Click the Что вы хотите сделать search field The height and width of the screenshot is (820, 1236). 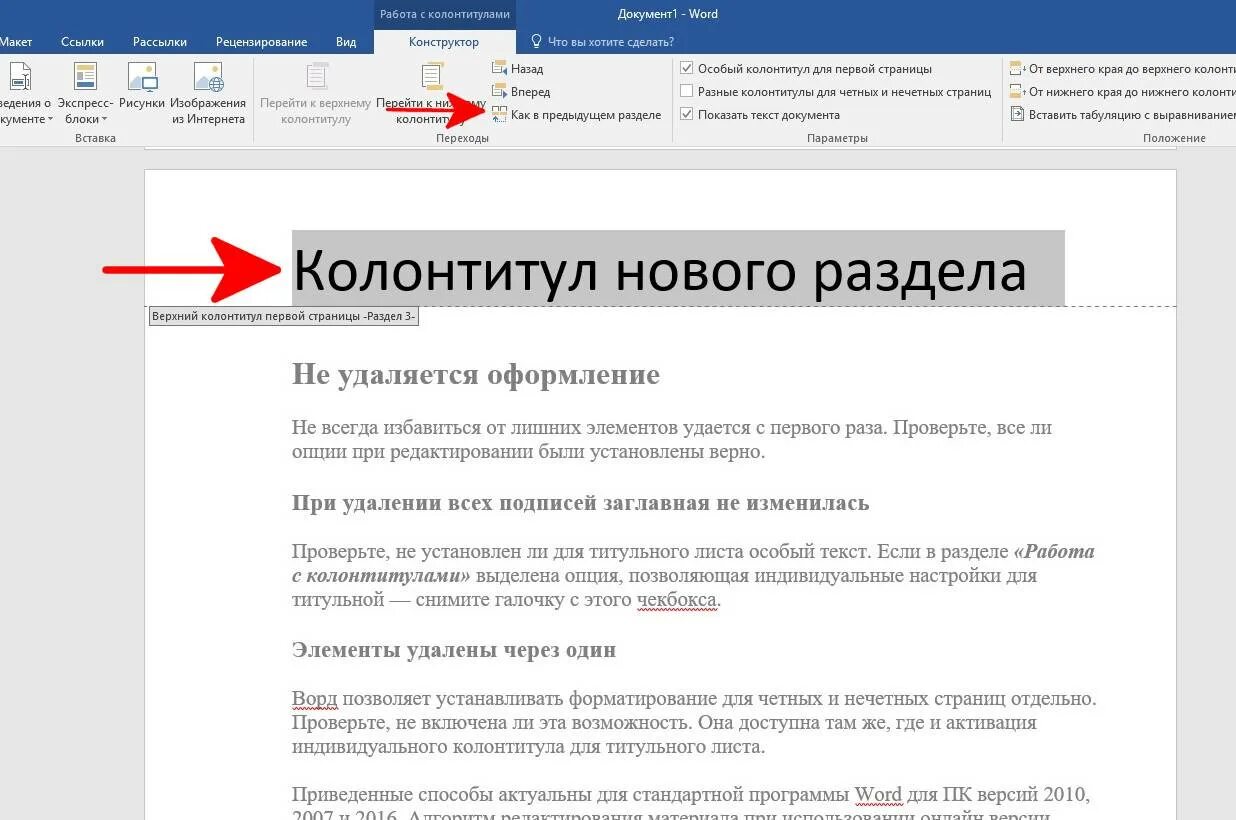click(x=610, y=42)
